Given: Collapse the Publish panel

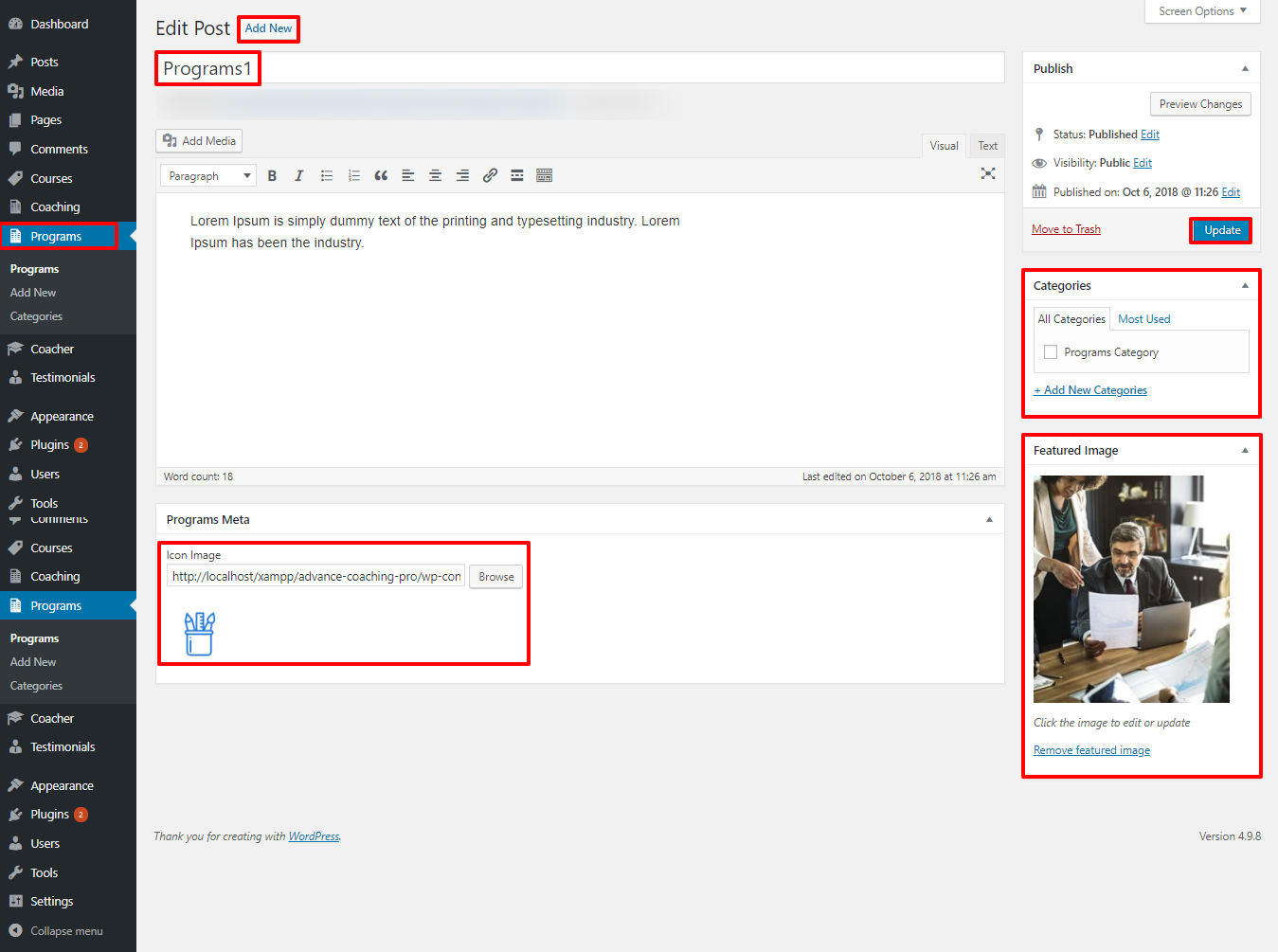Looking at the screenshot, I should (1245, 68).
